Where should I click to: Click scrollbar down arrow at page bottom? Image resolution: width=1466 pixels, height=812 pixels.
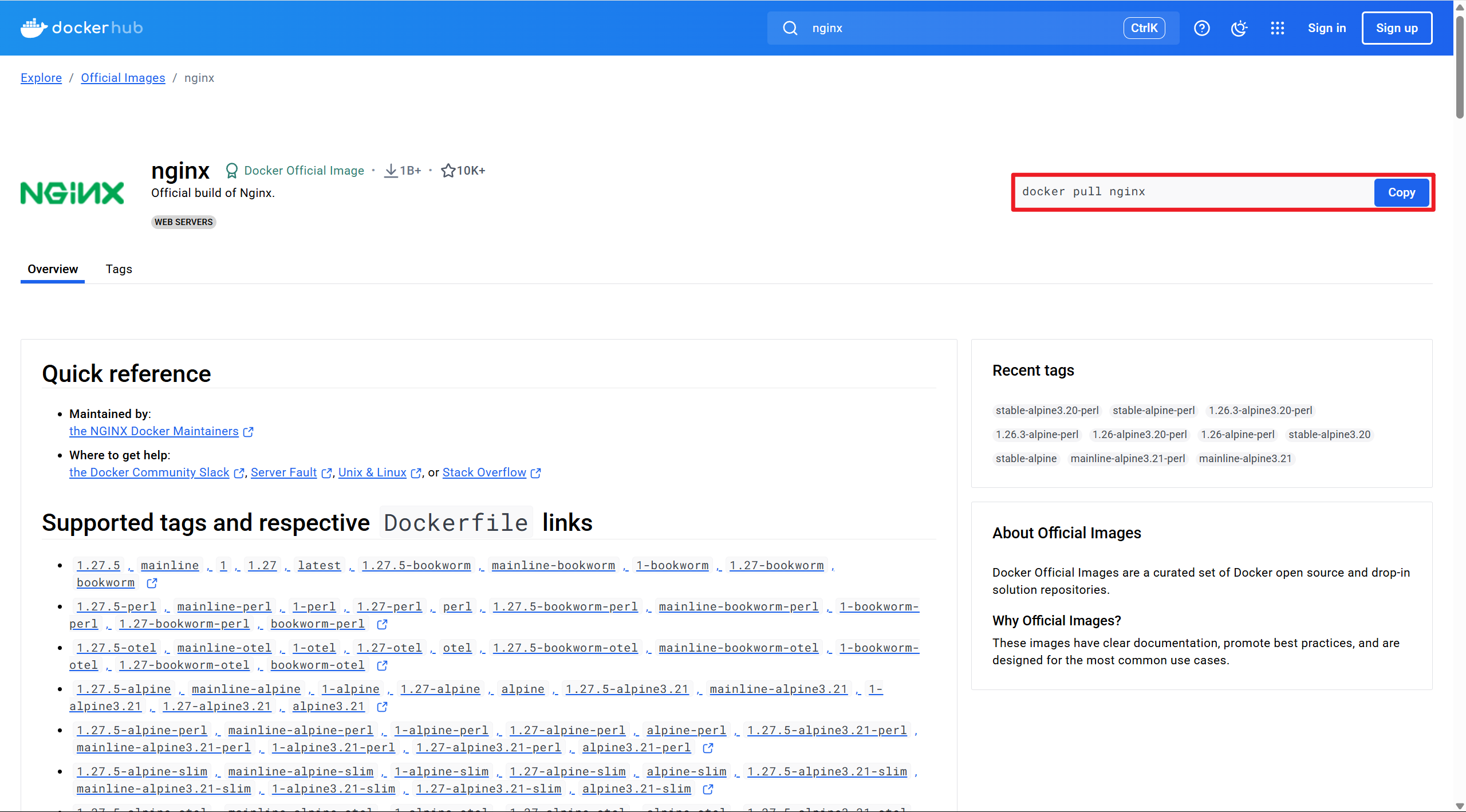click(1460, 806)
